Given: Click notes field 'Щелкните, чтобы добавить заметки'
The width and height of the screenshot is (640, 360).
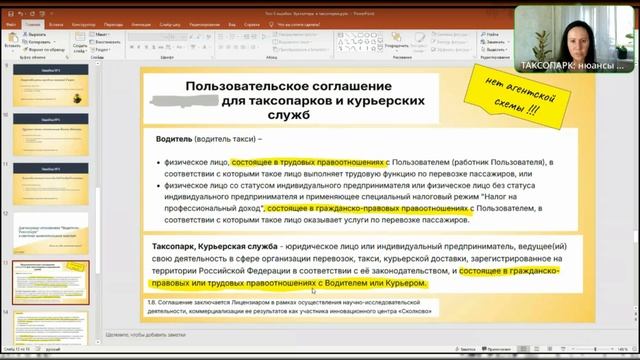Looking at the screenshot, I should click(145, 335).
